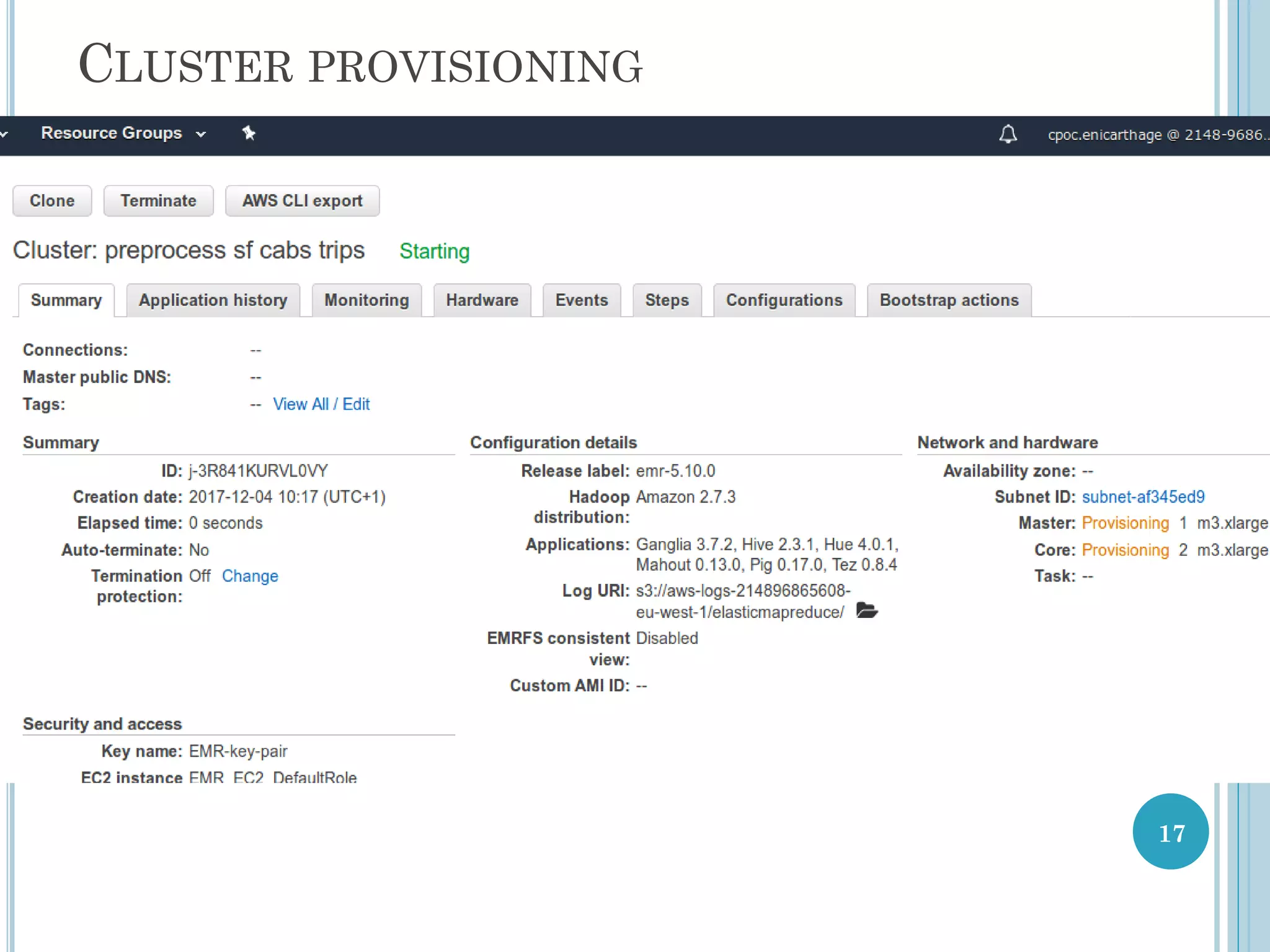Switch to the Application history tab
The height and width of the screenshot is (952, 1270).
point(213,300)
